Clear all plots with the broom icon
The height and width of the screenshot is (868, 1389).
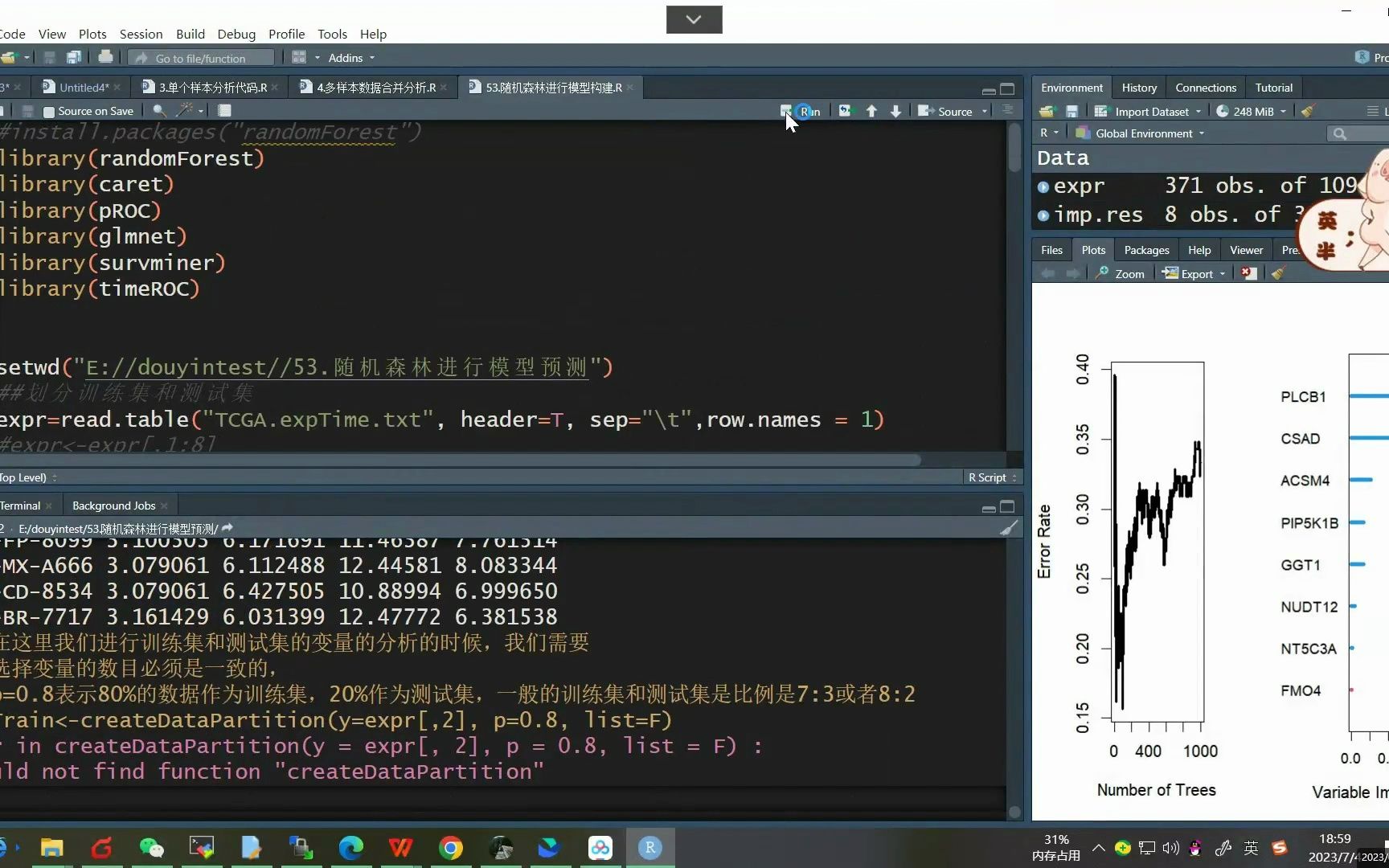tap(1278, 273)
